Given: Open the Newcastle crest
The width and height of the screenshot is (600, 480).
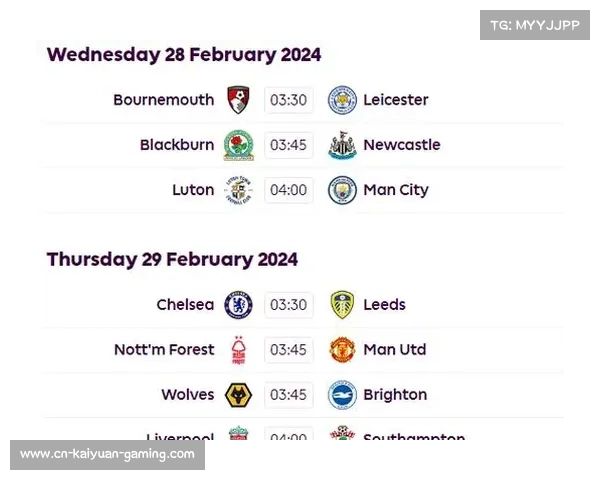Looking at the screenshot, I should click(342, 145).
